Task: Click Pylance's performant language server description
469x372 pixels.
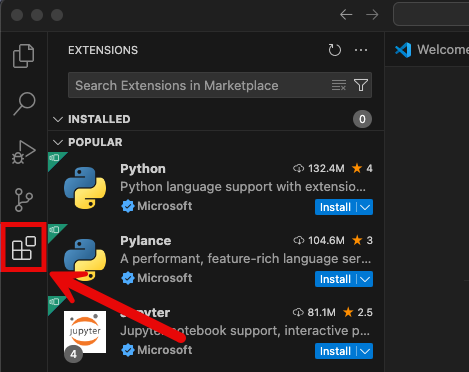Action: [246, 259]
